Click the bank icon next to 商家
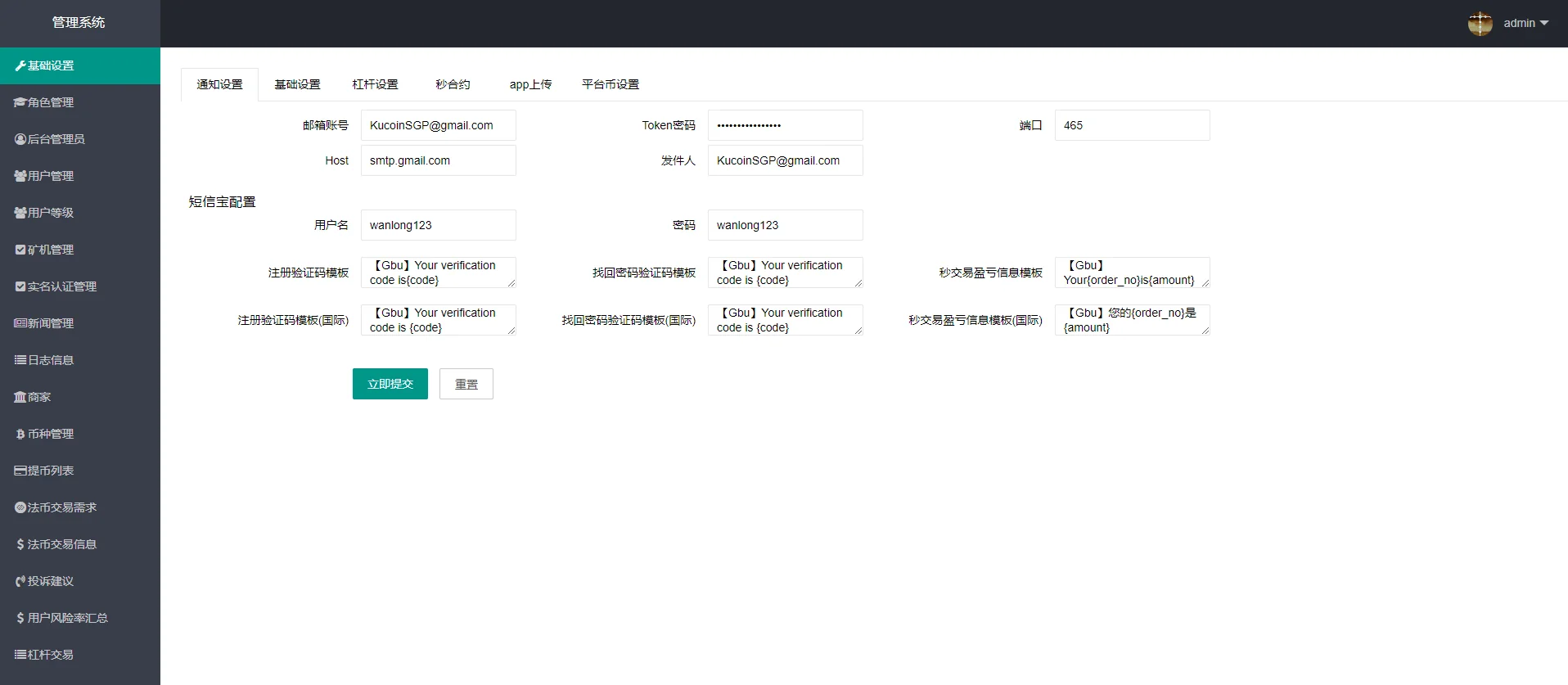 20,397
